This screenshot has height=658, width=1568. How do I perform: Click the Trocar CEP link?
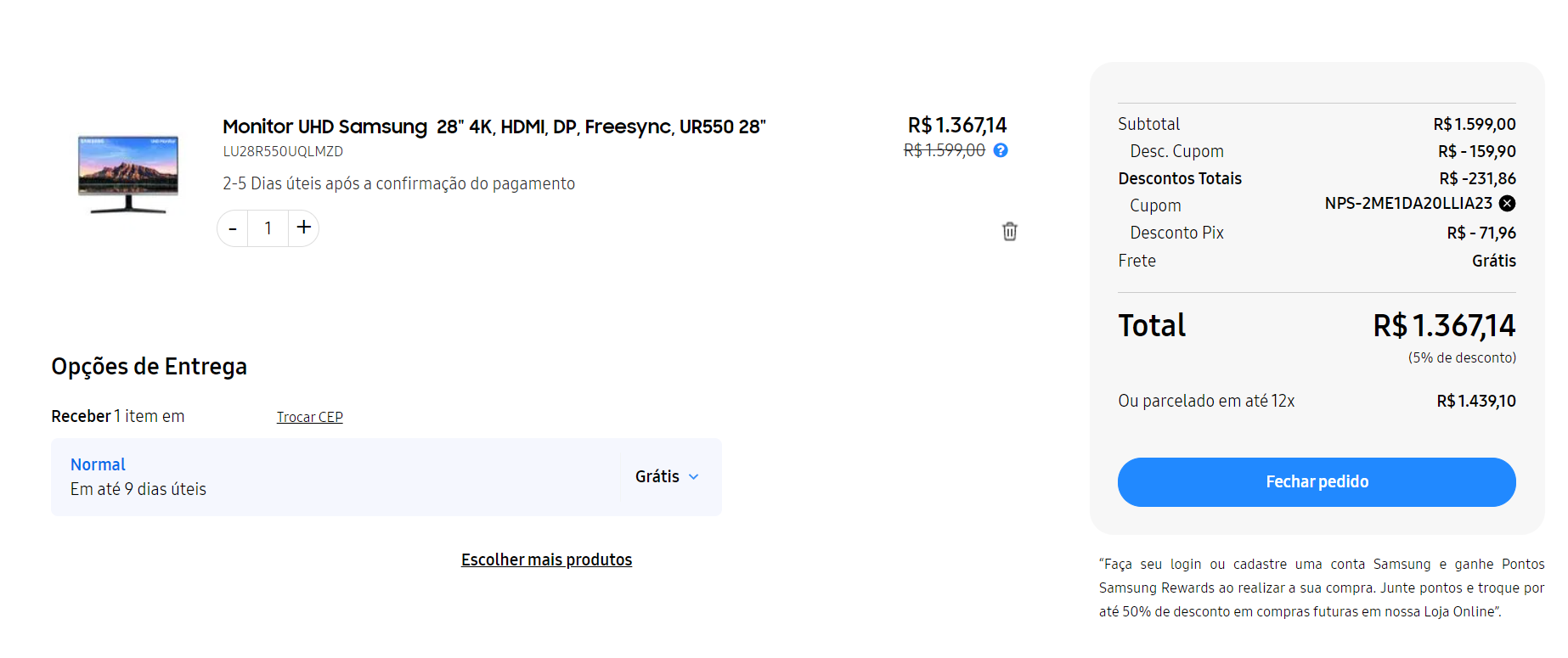[x=310, y=417]
